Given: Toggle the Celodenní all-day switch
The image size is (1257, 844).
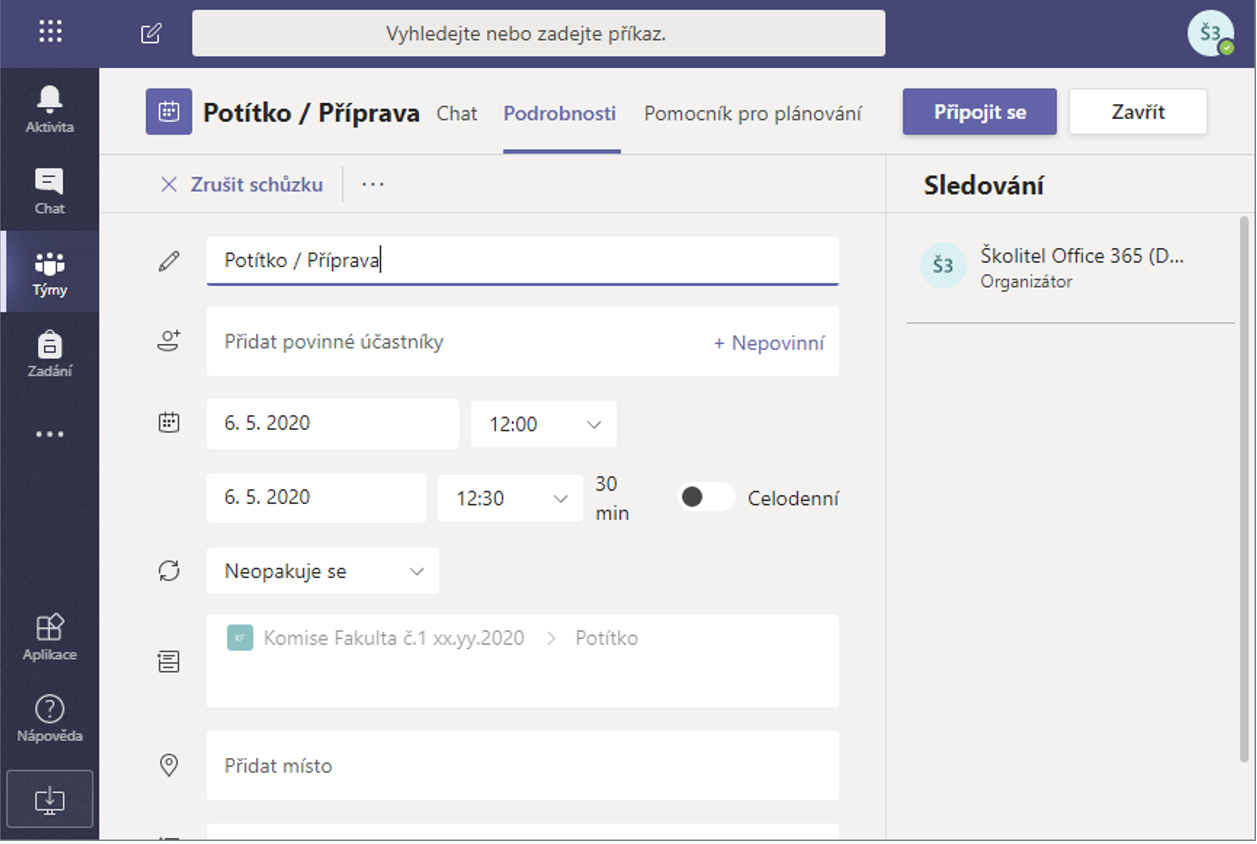Looking at the screenshot, I should click(x=706, y=497).
